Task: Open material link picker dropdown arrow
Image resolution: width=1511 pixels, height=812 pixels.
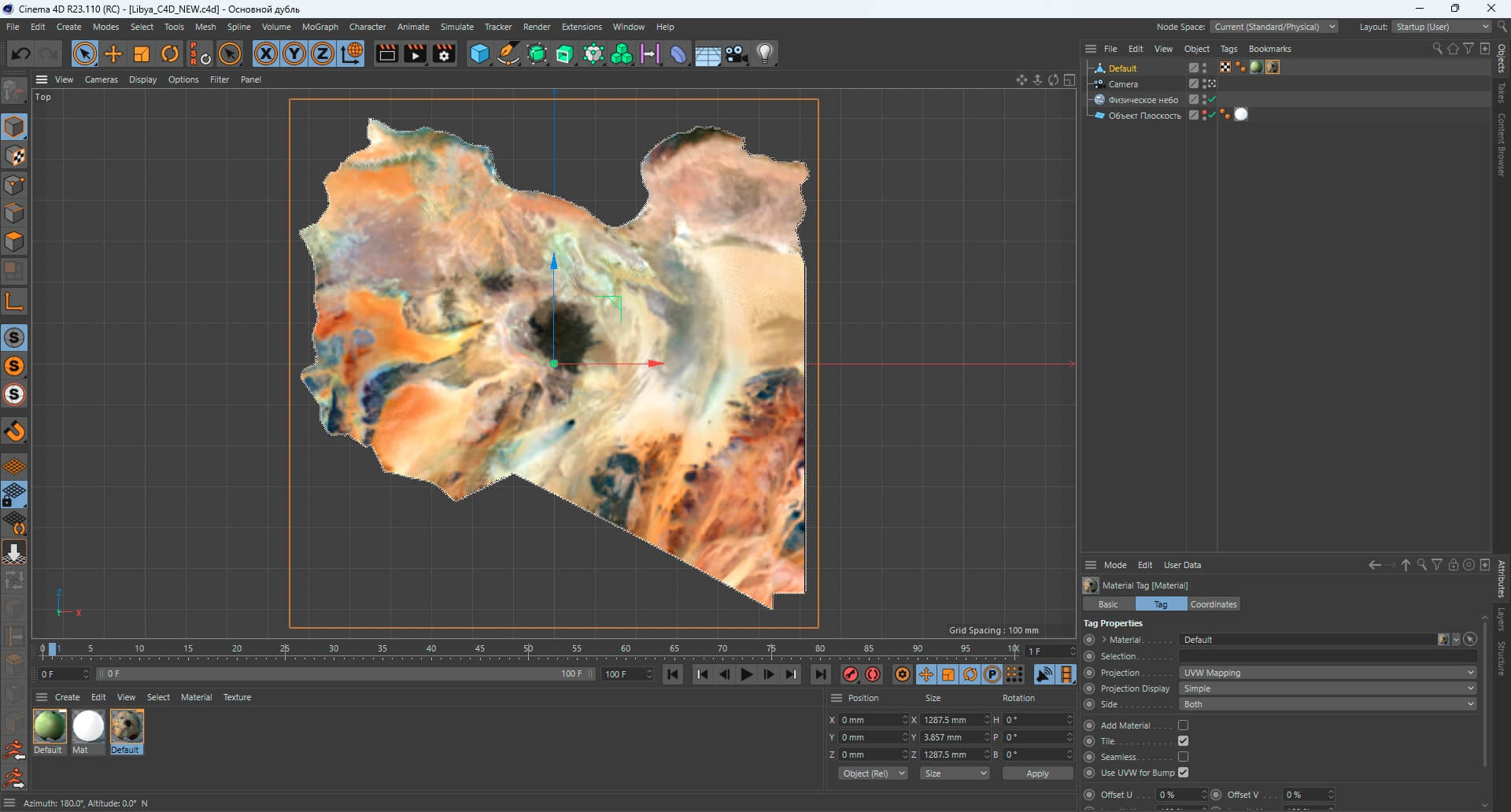Action: pos(1456,640)
